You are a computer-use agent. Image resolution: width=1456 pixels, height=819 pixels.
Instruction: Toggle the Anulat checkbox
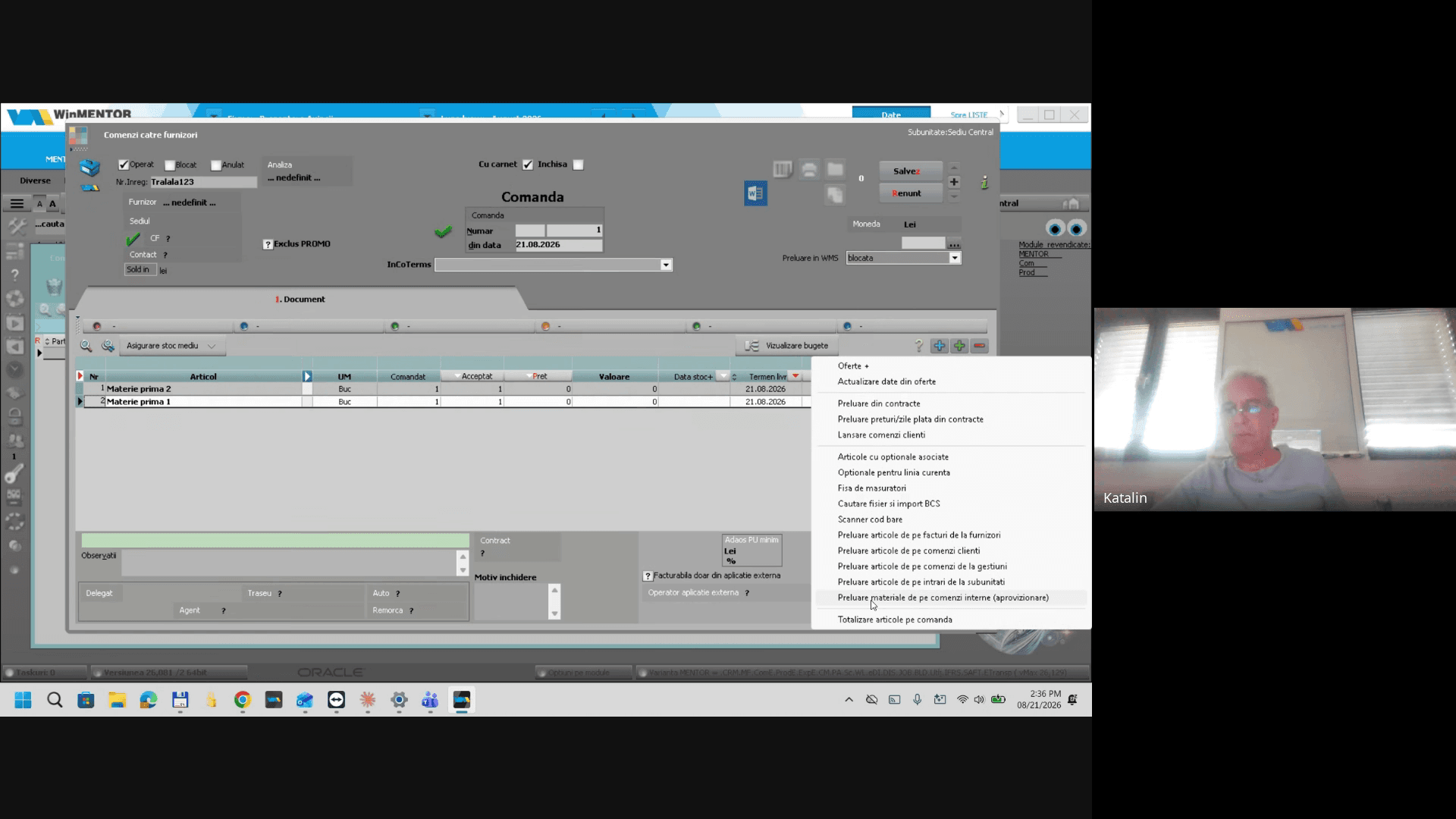pos(216,165)
